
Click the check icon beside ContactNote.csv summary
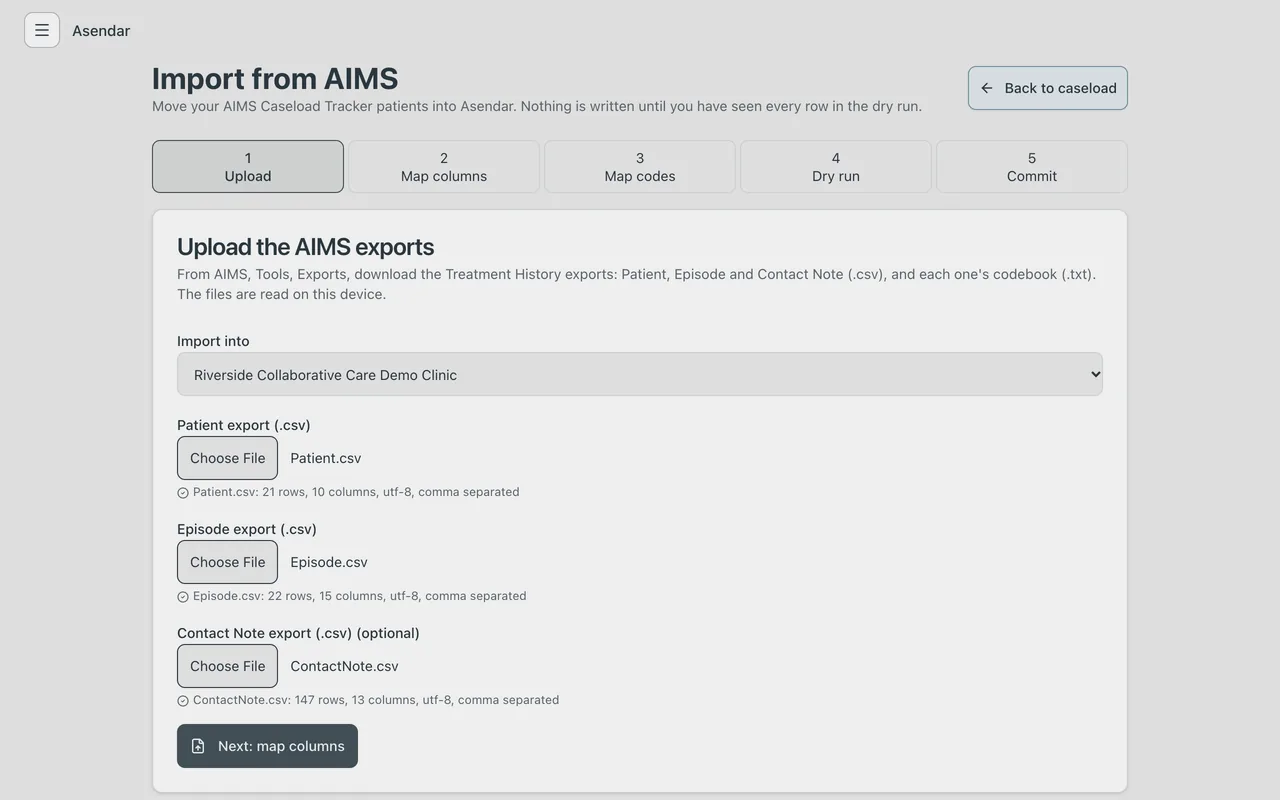pyautogui.click(x=183, y=701)
